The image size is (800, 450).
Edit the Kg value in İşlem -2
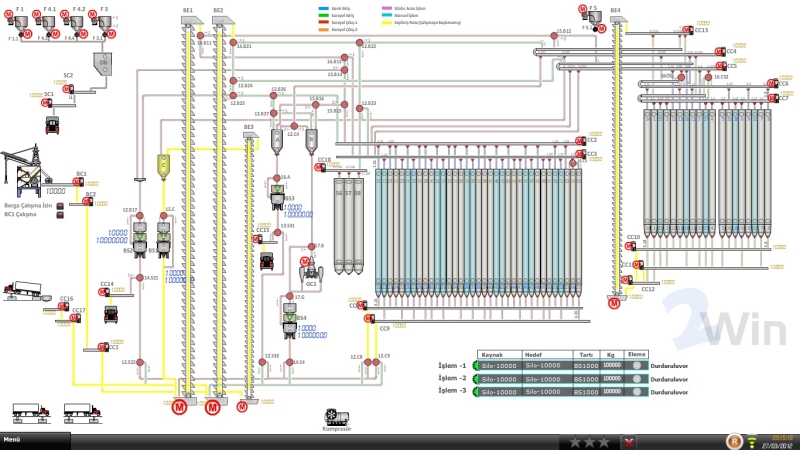point(612,378)
